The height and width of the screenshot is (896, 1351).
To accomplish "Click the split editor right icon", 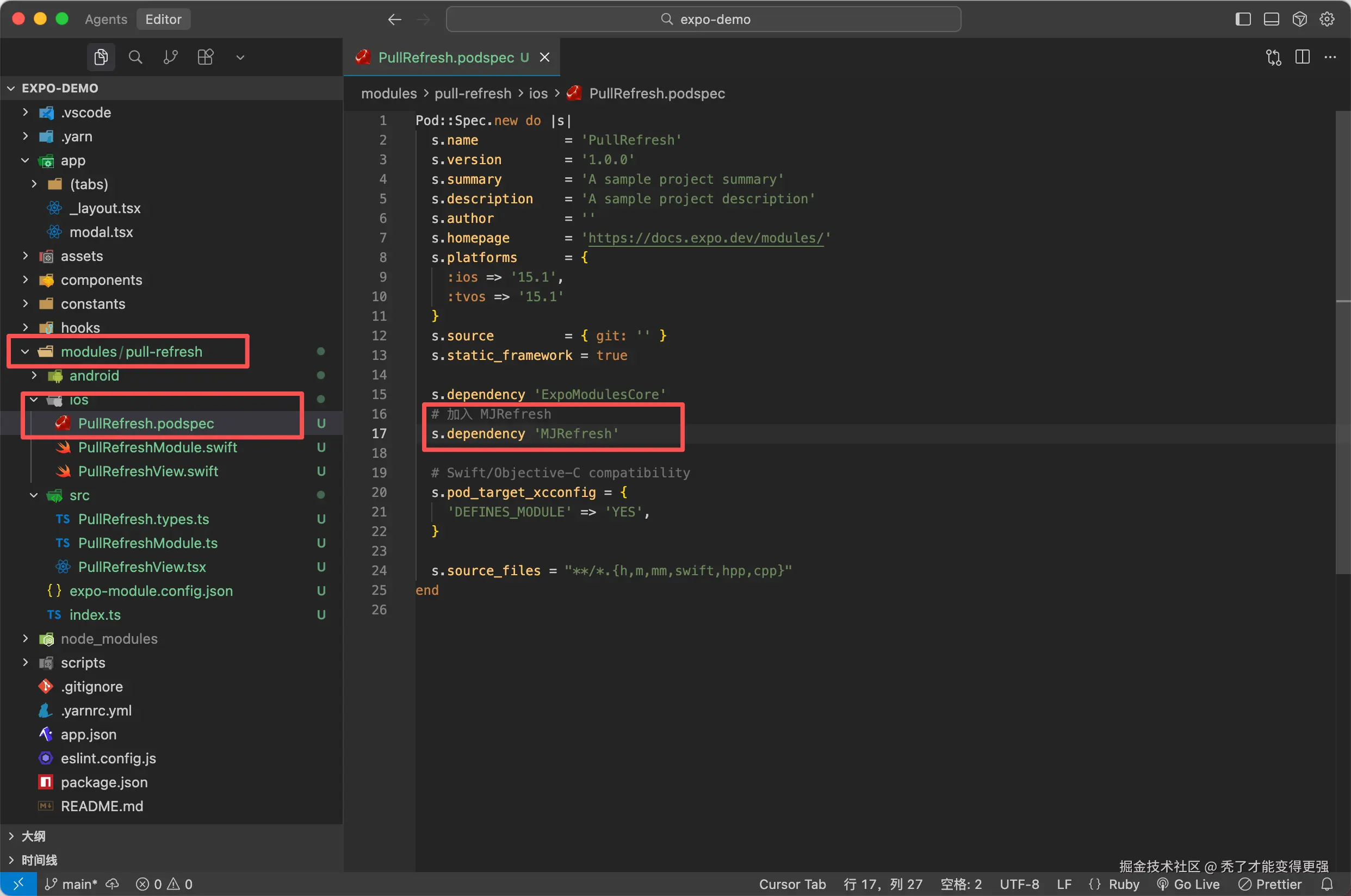I will (x=1302, y=57).
